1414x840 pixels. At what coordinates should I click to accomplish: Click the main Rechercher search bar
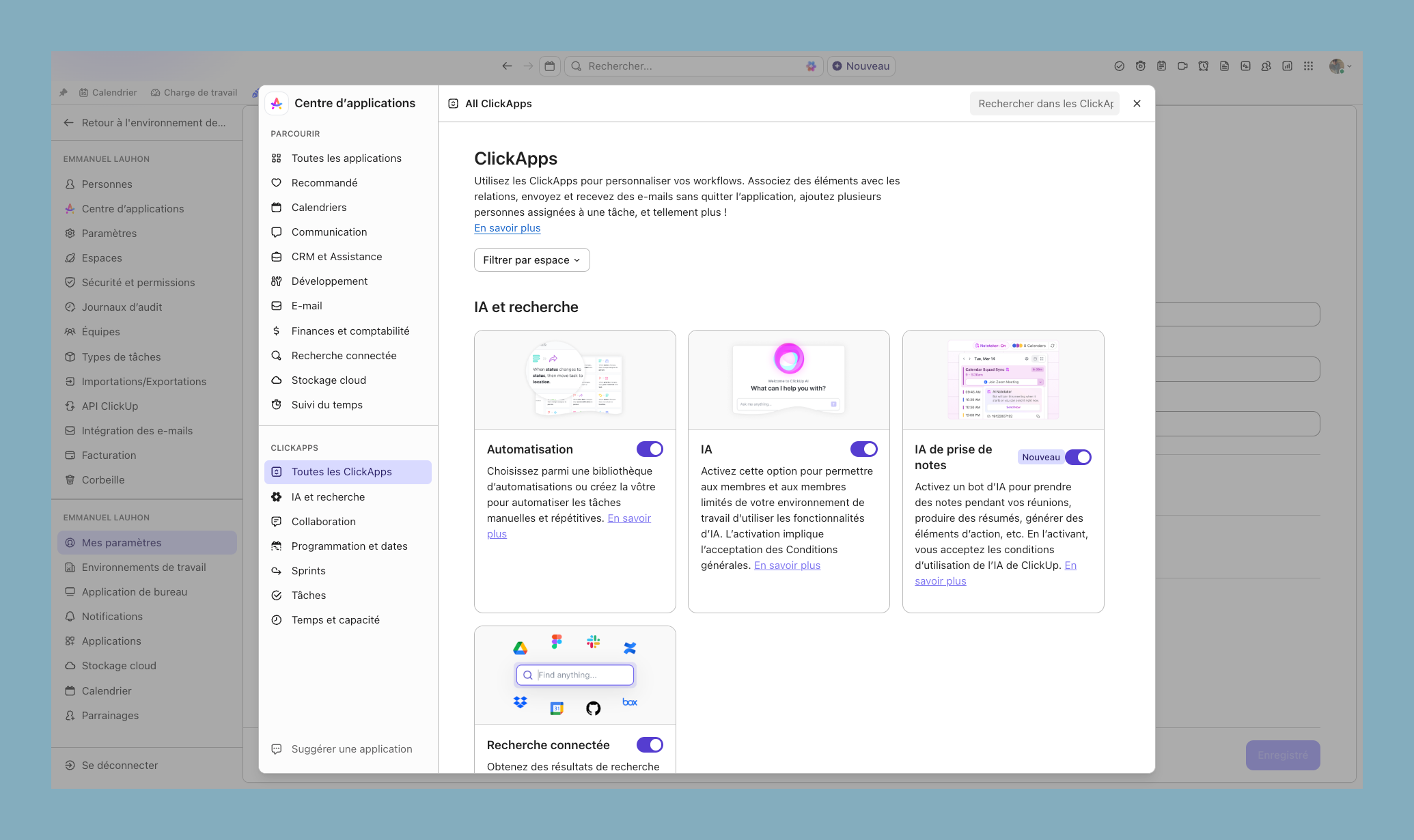tap(693, 66)
